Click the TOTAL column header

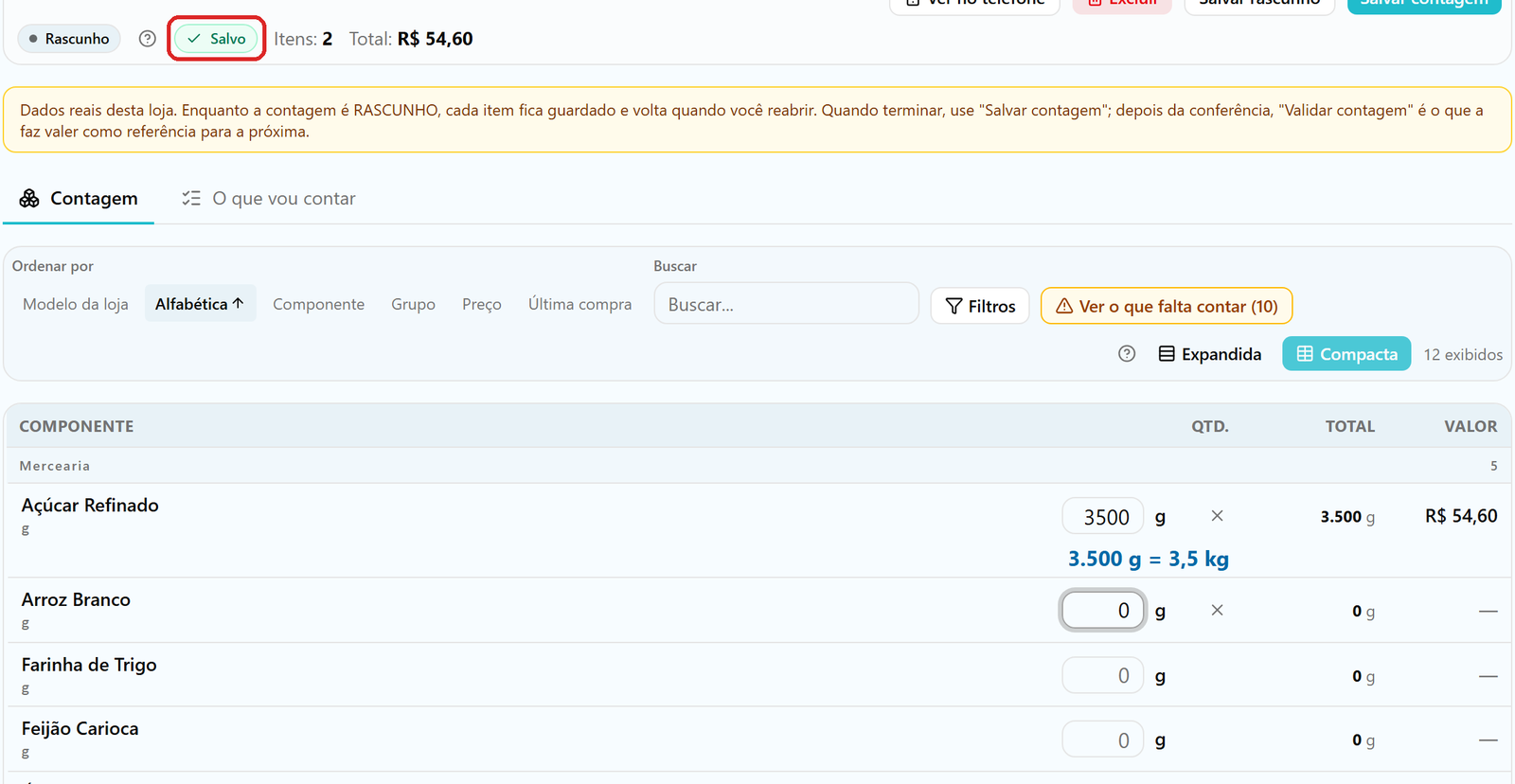coord(1350,426)
